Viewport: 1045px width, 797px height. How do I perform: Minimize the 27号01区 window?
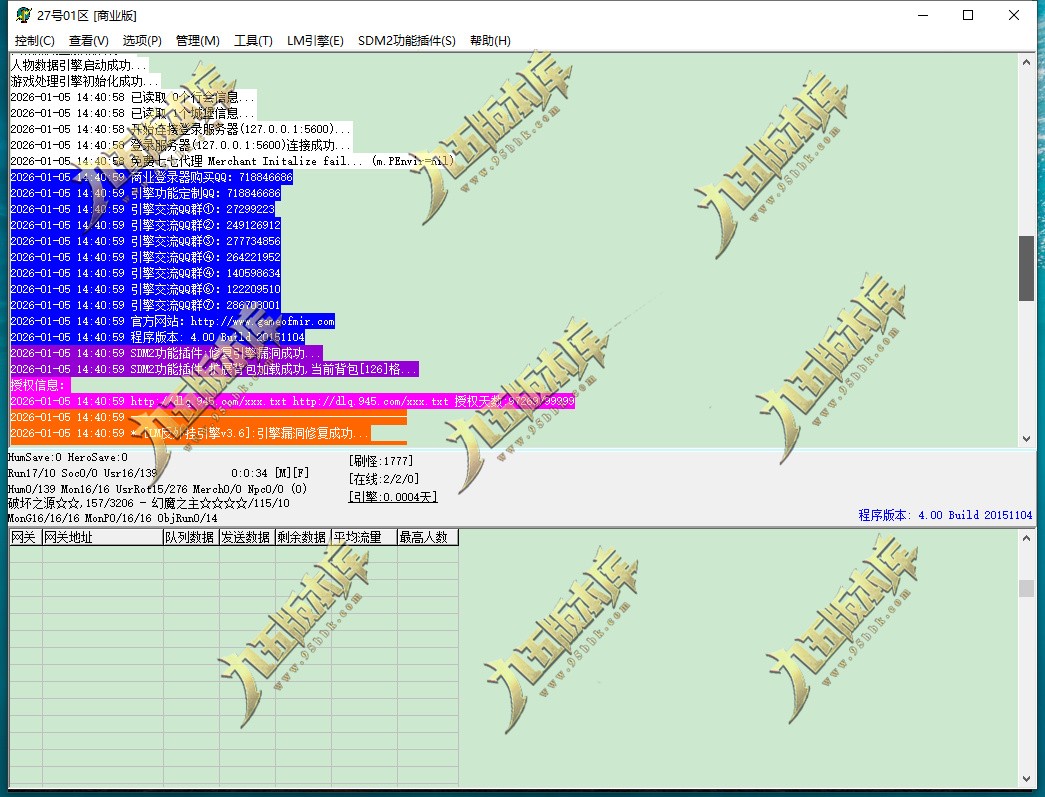tap(923, 15)
